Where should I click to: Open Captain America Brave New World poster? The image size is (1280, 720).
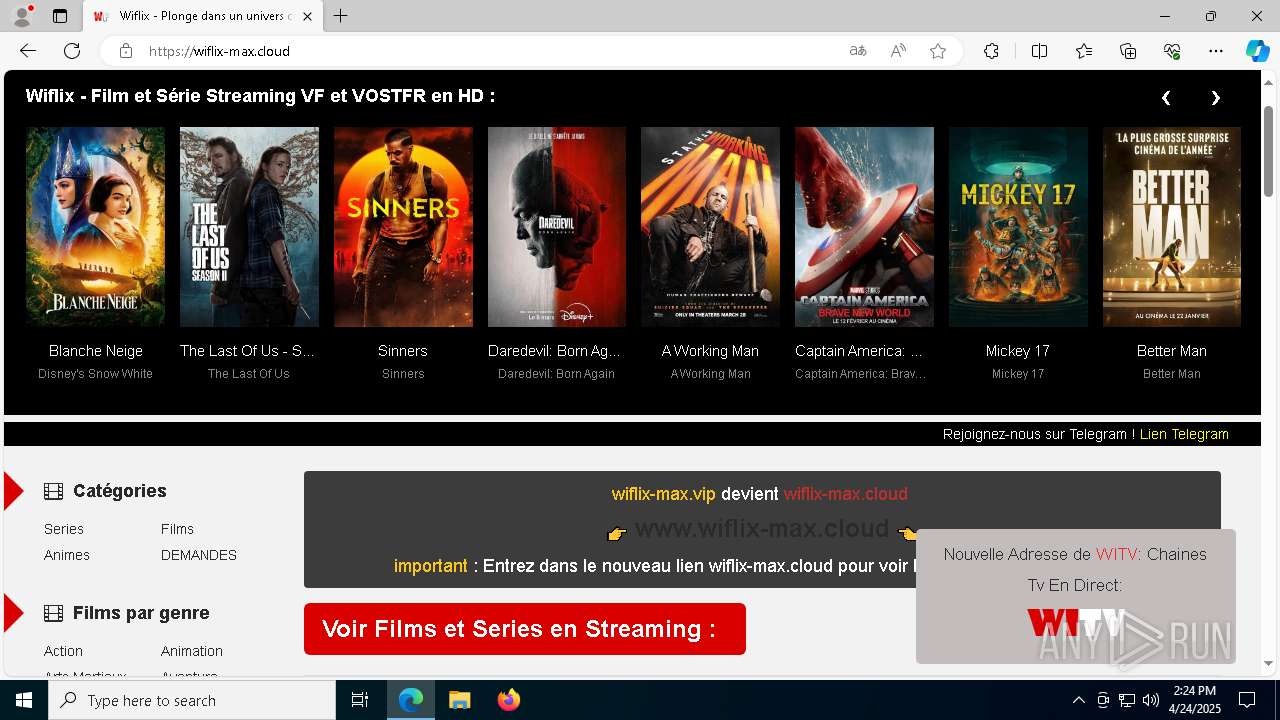coord(864,227)
